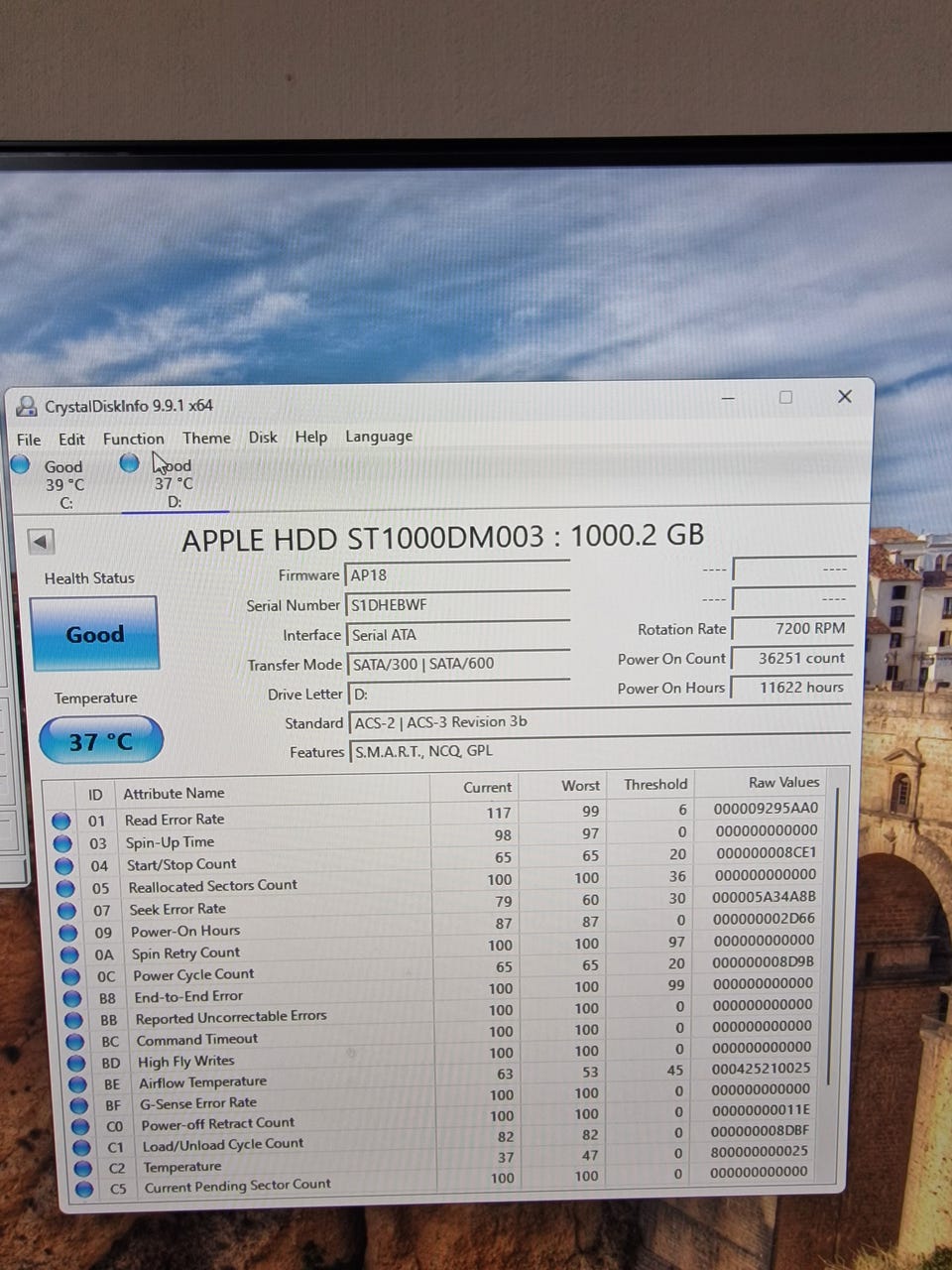This screenshot has width=952, height=1270.
Task: Click the Current Pending Sector Count status circle
Action: click(x=84, y=1188)
